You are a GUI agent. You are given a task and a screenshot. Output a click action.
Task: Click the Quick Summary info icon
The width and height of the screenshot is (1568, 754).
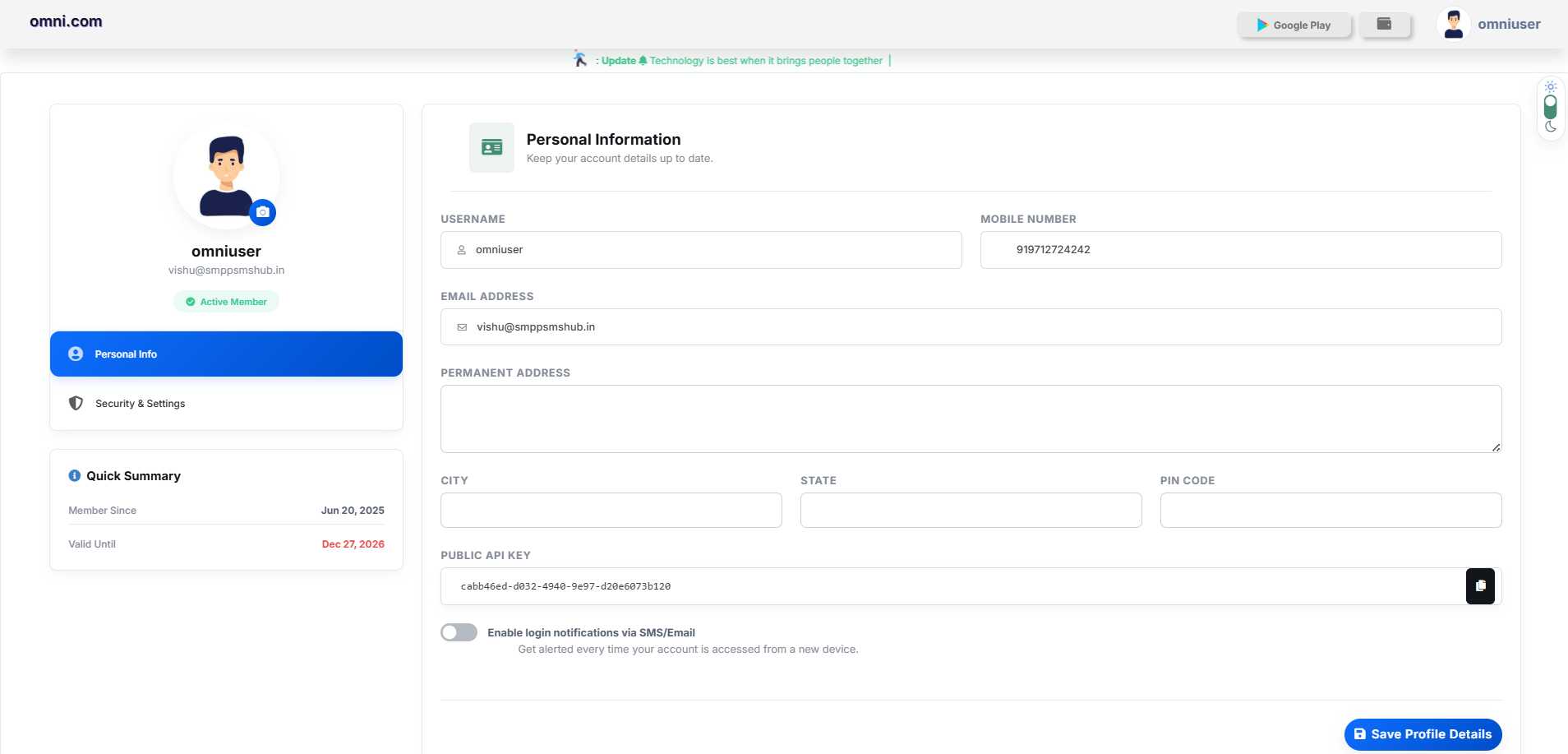click(75, 475)
